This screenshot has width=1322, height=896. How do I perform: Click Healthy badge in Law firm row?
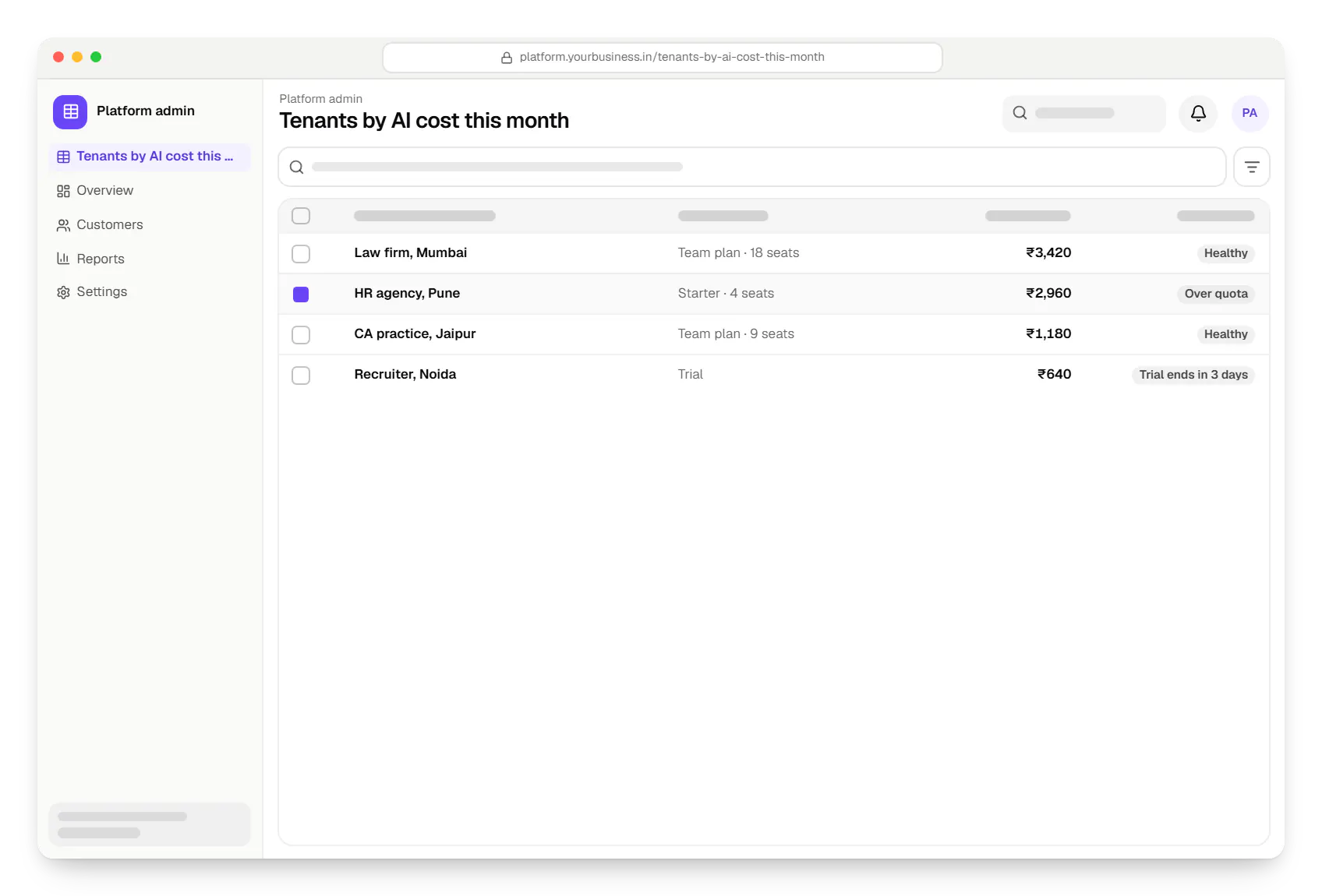(x=1225, y=253)
